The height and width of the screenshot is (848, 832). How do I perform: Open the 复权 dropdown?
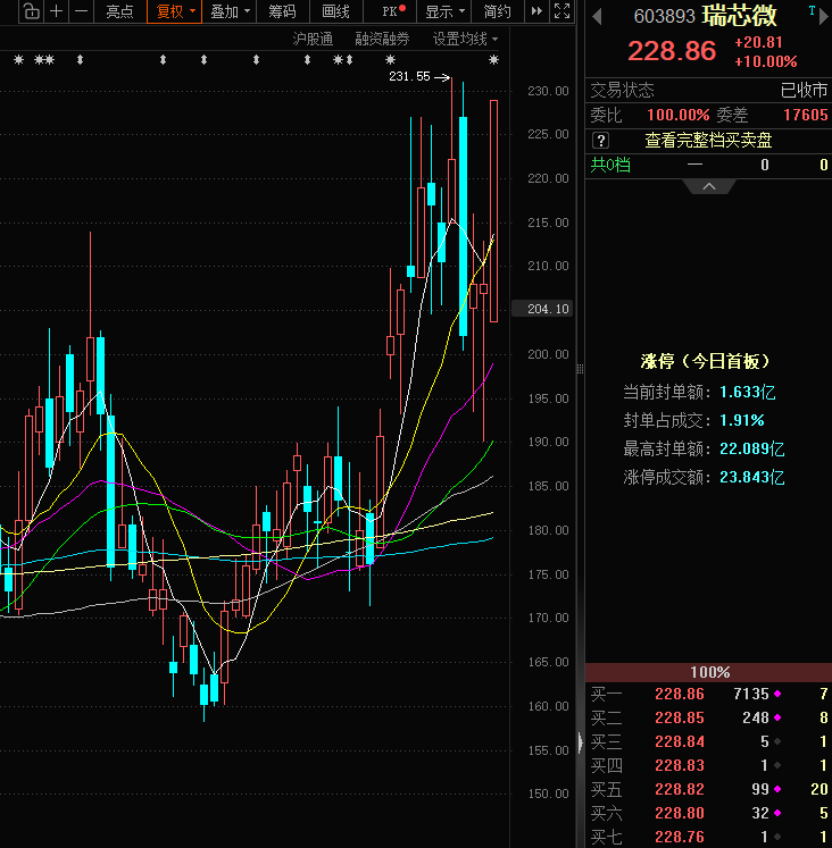175,11
